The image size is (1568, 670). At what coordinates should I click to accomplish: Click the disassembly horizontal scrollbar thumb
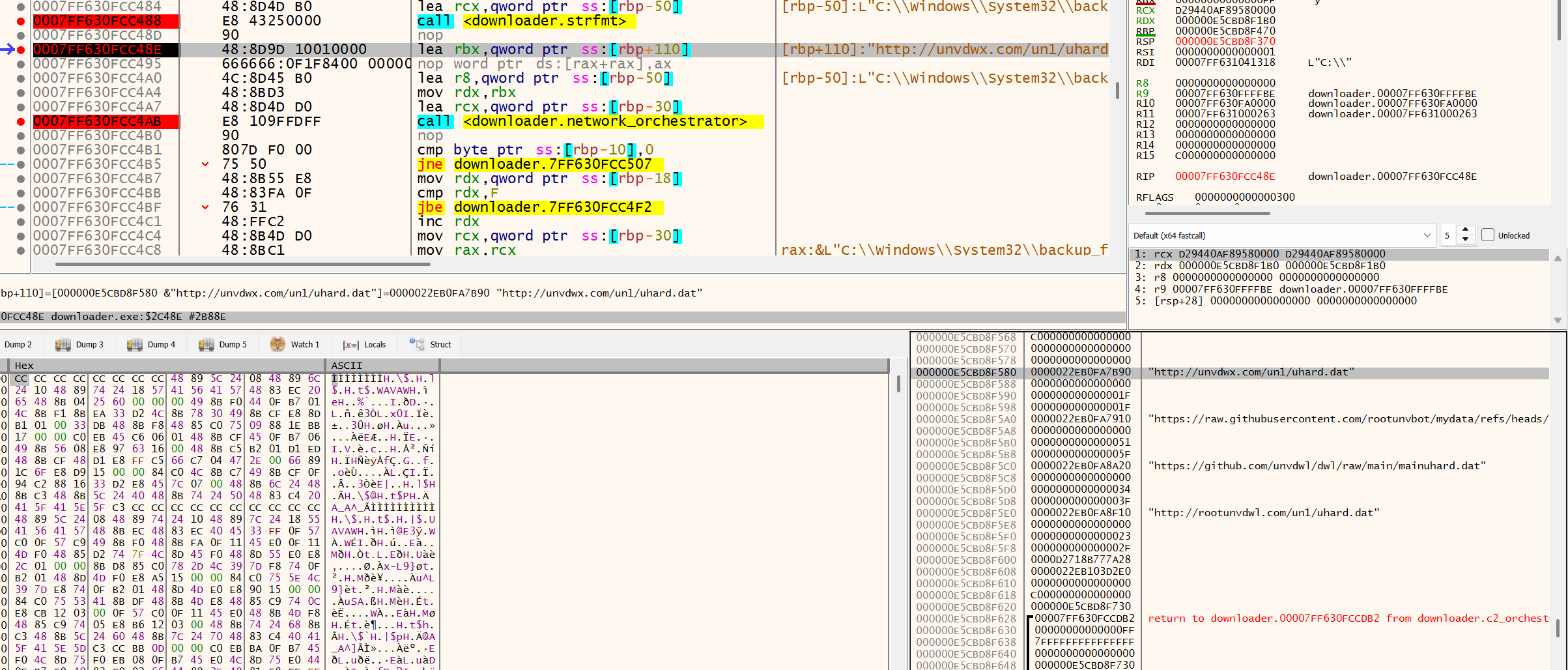coord(242,264)
